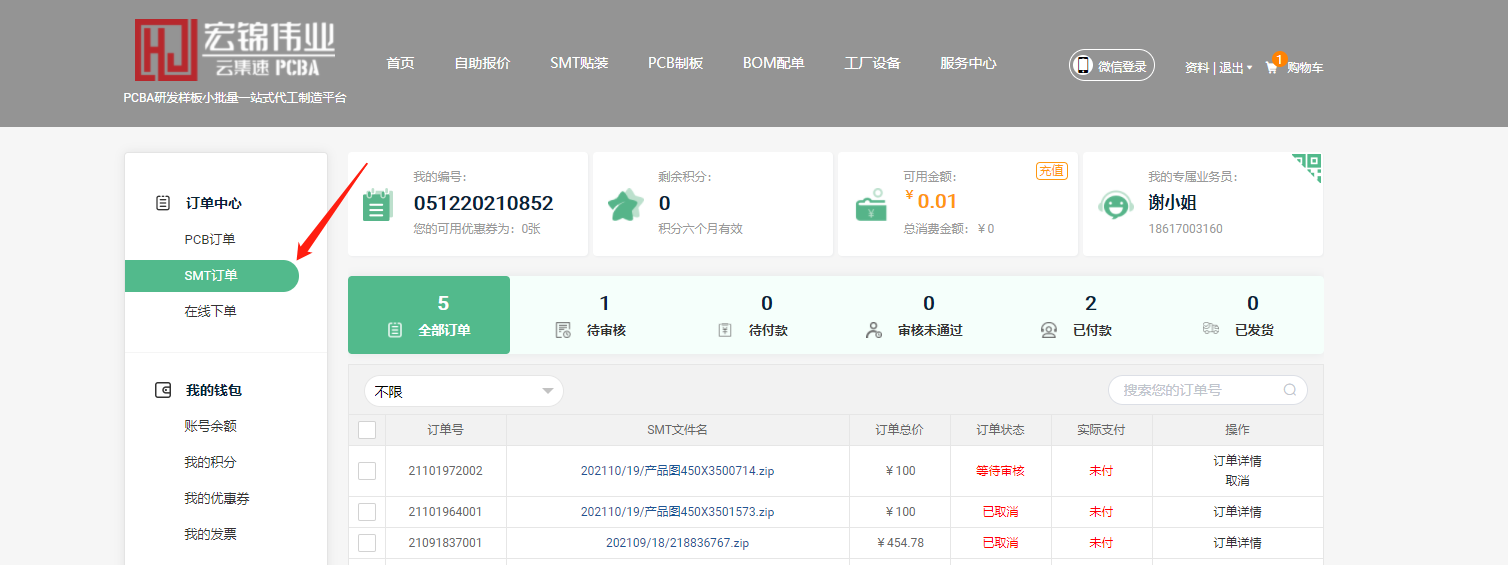Click the shopping cart icon
Screen dimensions: 1508x565
(1272, 67)
